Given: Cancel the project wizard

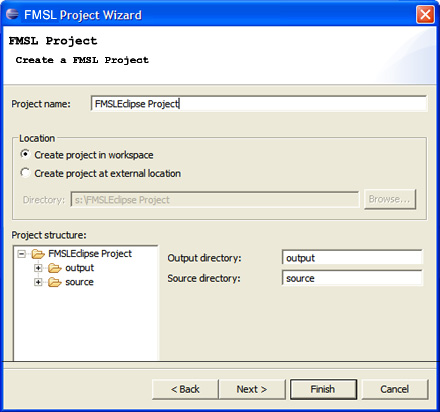Looking at the screenshot, I should (395, 389).
